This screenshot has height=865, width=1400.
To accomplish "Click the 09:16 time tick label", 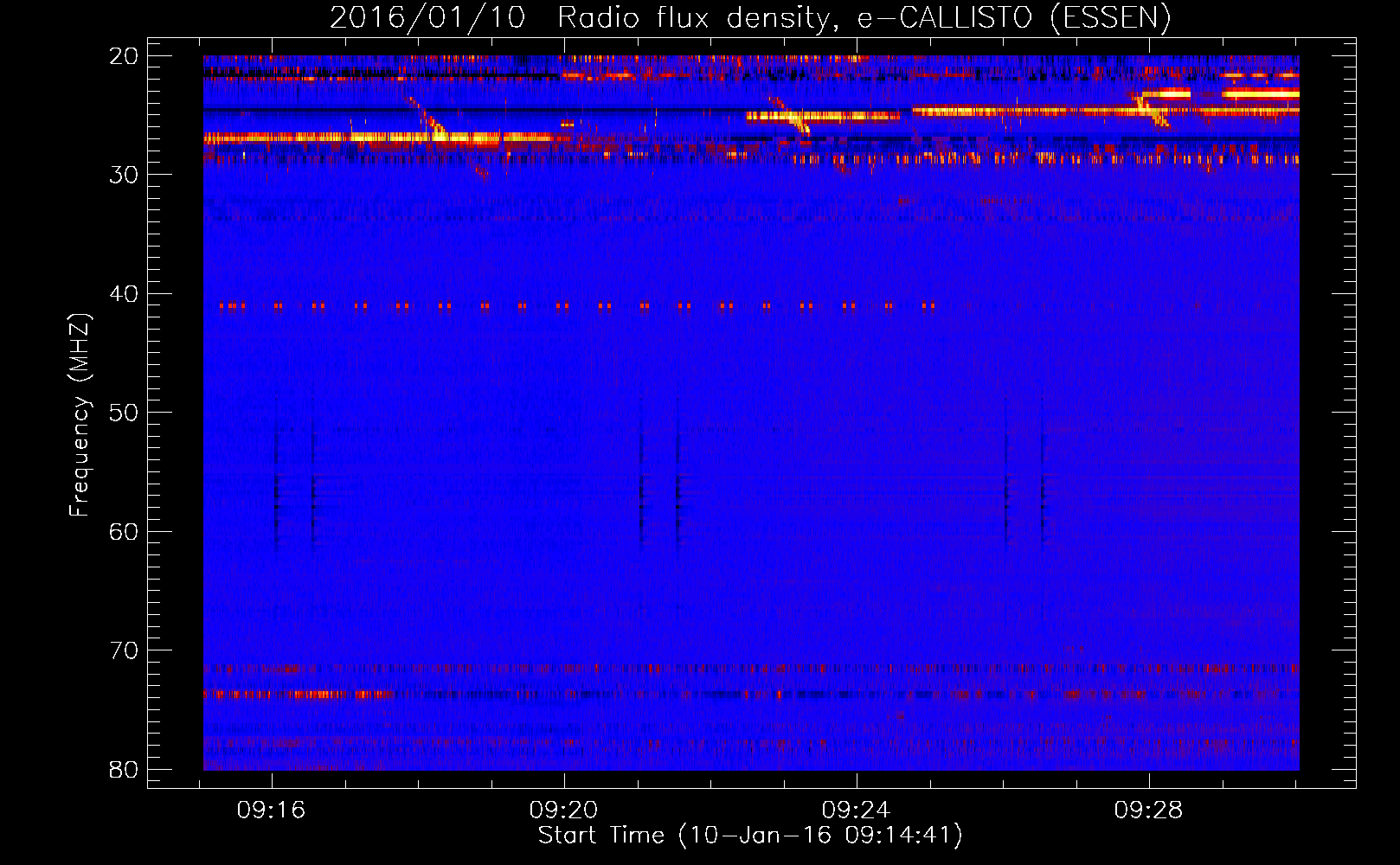I will click(271, 811).
